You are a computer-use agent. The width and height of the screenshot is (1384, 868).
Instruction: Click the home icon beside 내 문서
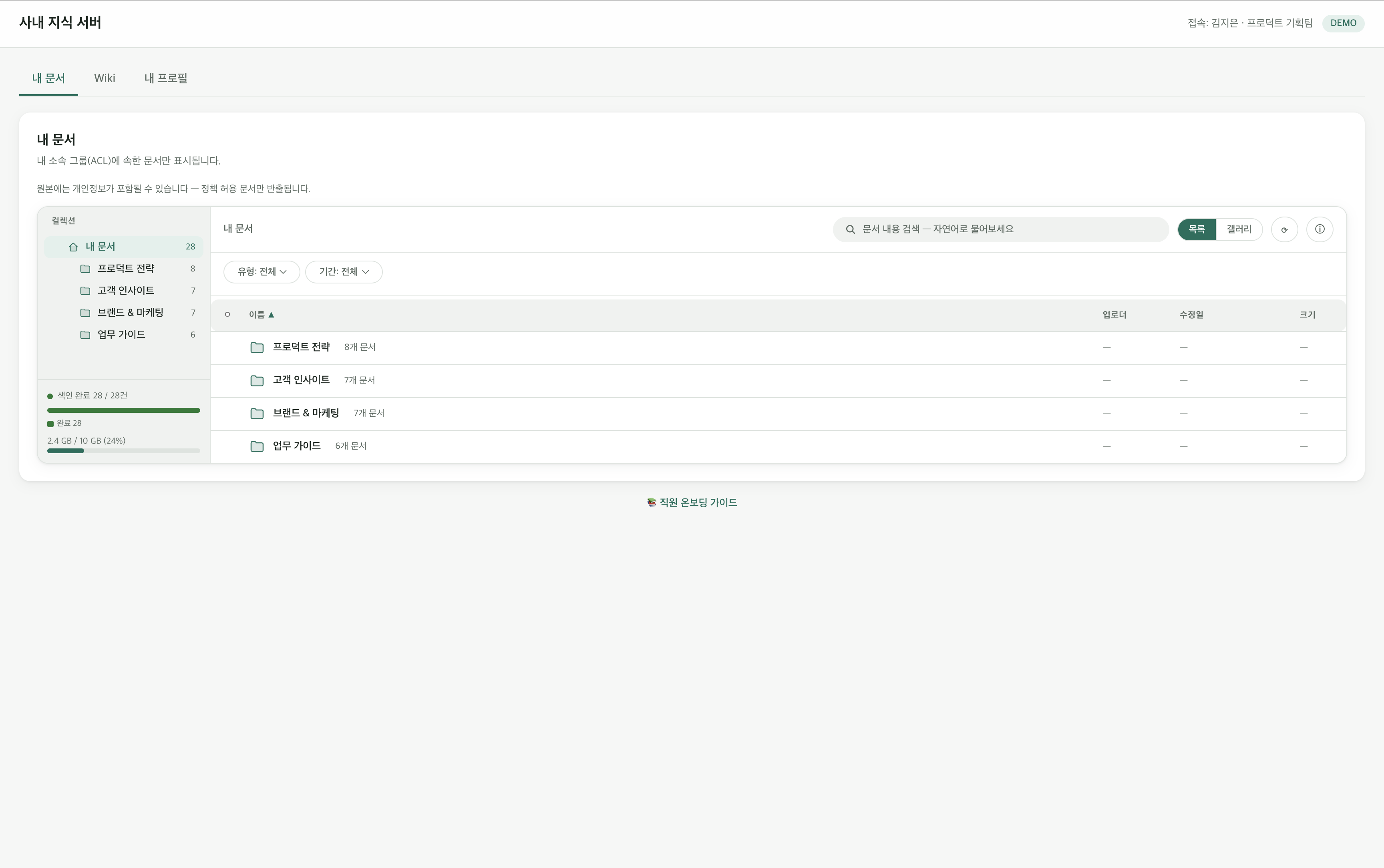(x=73, y=247)
